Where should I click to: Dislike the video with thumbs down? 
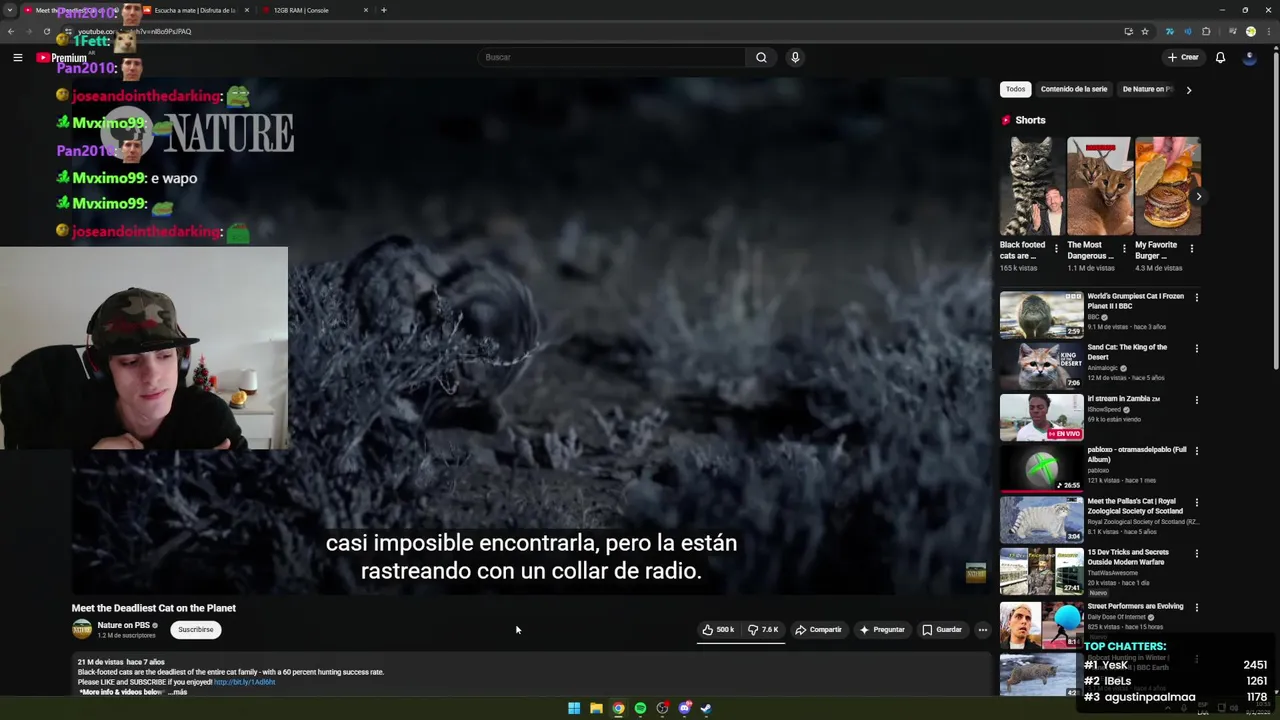pyautogui.click(x=763, y=630)
